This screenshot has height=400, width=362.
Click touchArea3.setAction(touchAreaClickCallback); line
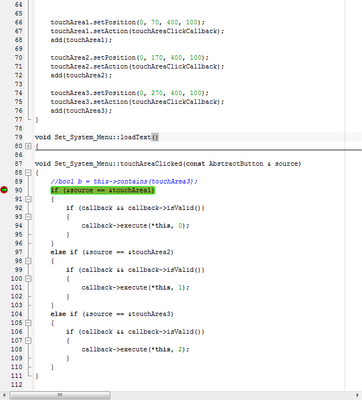[137, 102]
